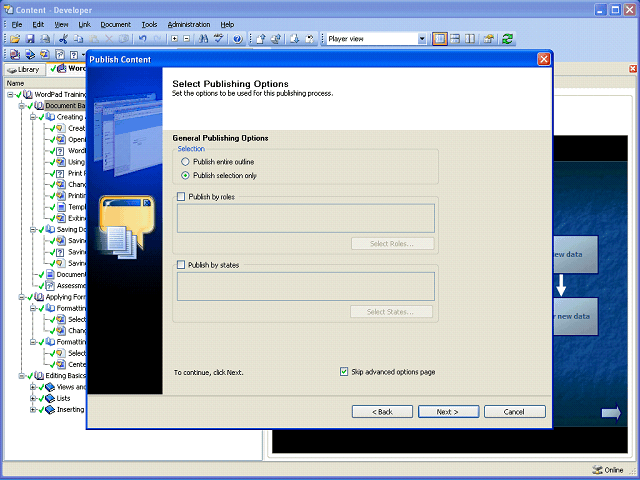Click the third icon in second toolbar row
Viewport: 640px width, 480px height.
44,54
